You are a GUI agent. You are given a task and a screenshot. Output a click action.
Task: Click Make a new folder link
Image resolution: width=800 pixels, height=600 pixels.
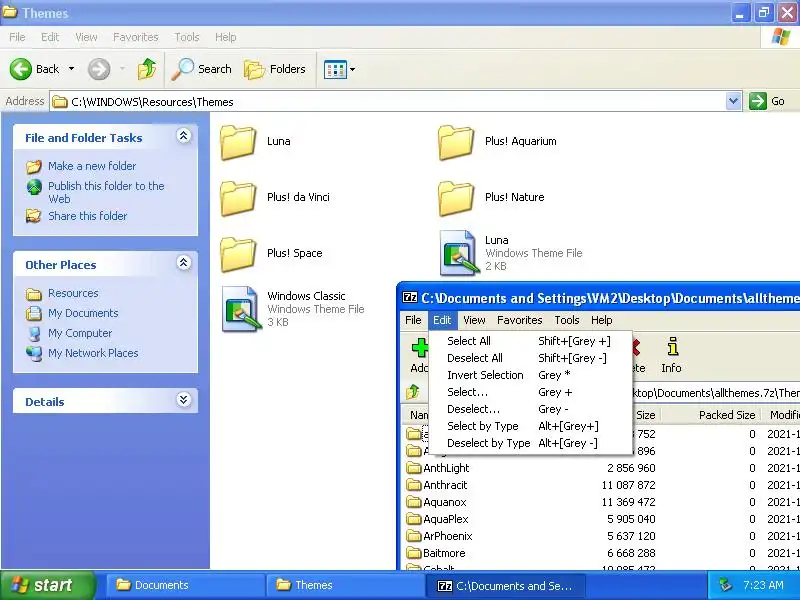tap(92, 166)
